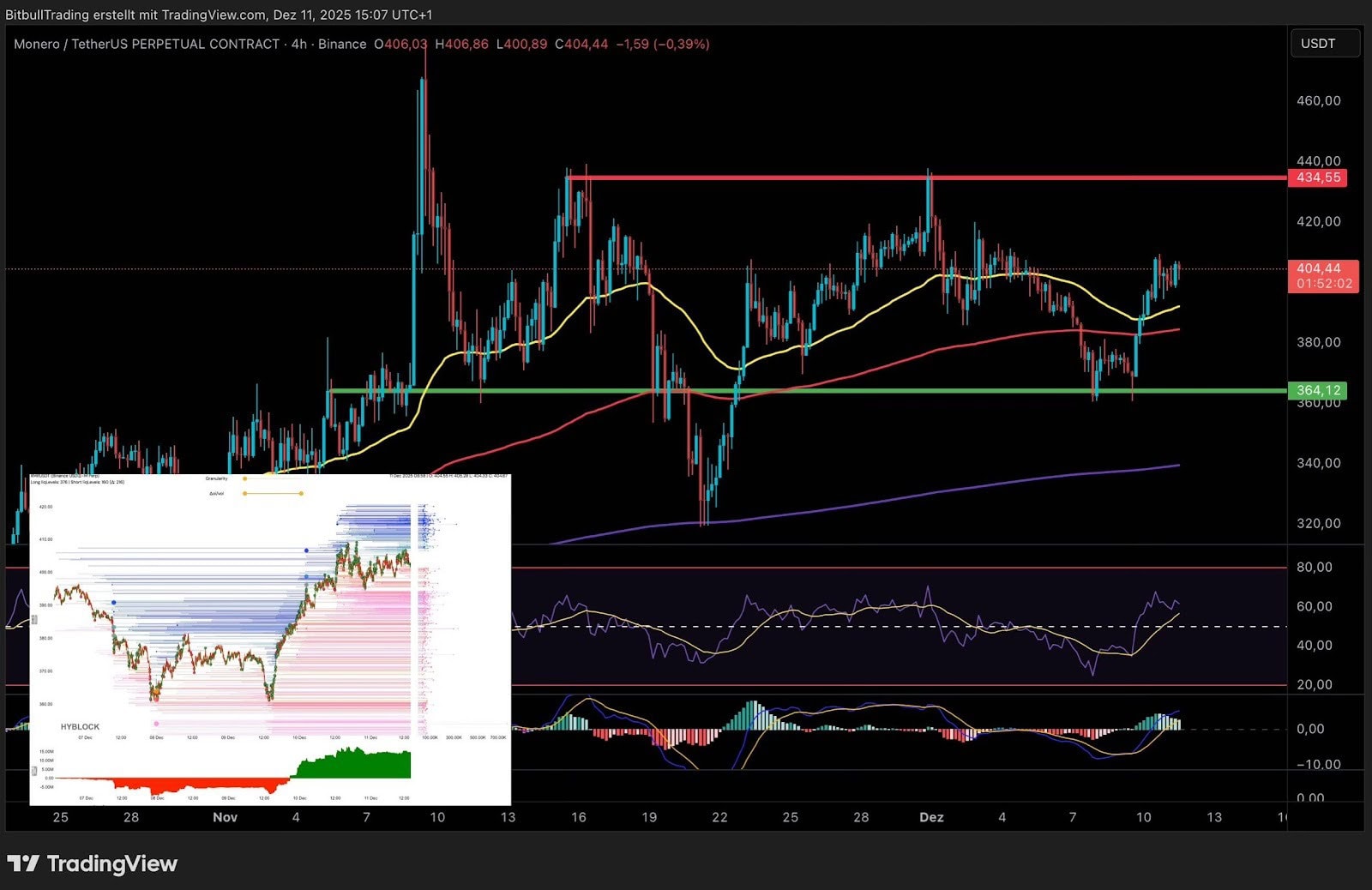Image resolution: width=1372 pixels, height=890 pixels.
Task: Click the Monero / TetherUS symbol title
Action: (x=146, y=44)
